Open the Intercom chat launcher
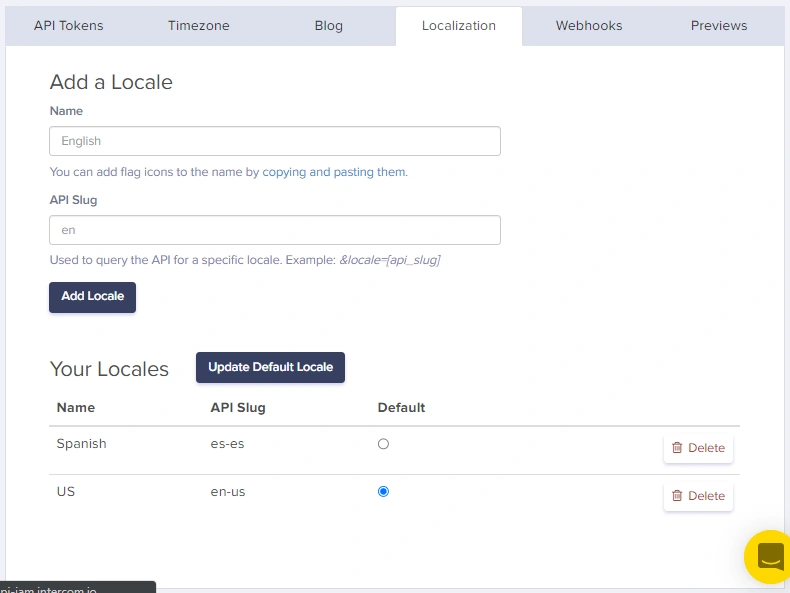Image resolution: width=790 pixels, height=593 pixels. [x=769, y=556]
